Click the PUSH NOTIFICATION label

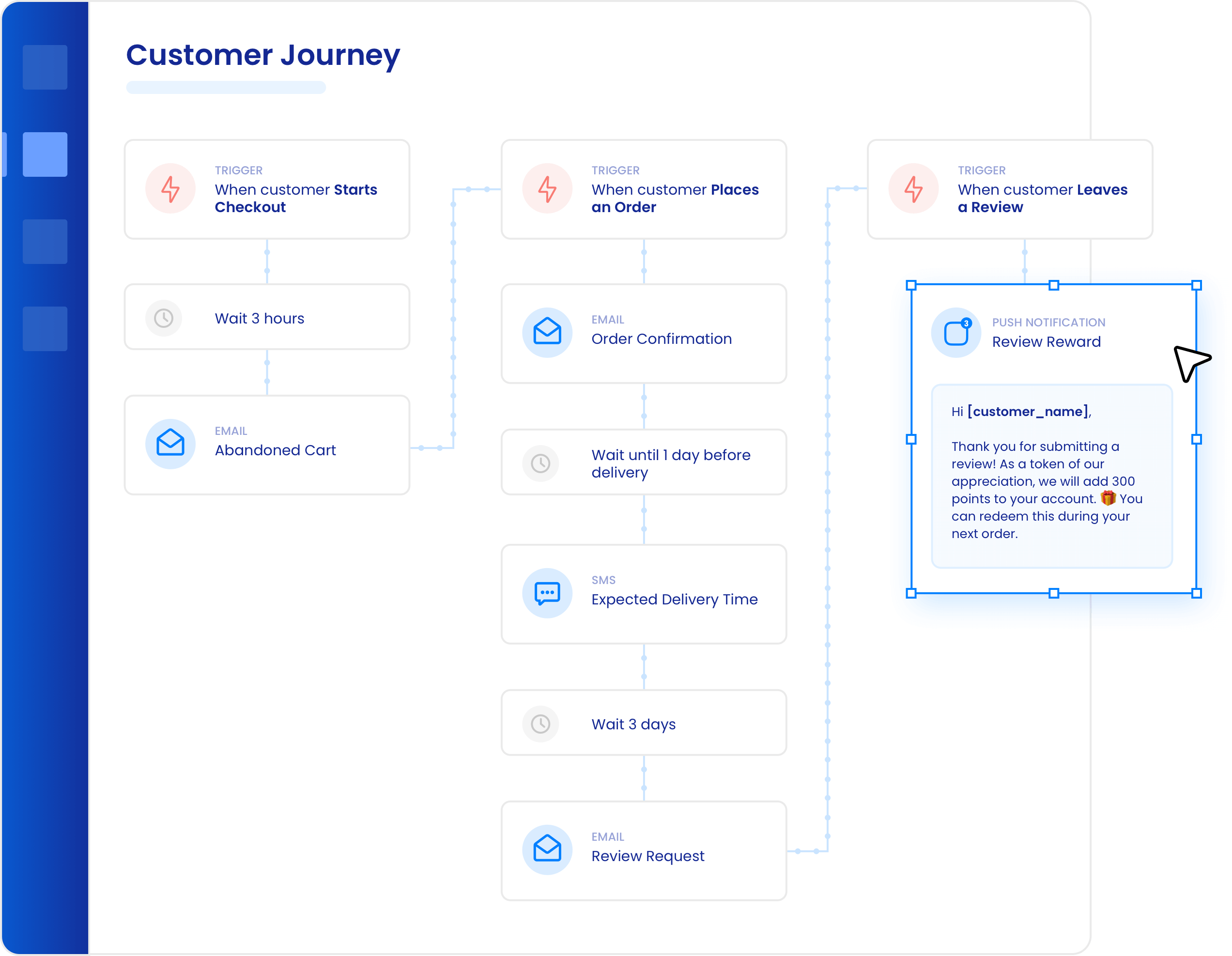(1048, 323)
